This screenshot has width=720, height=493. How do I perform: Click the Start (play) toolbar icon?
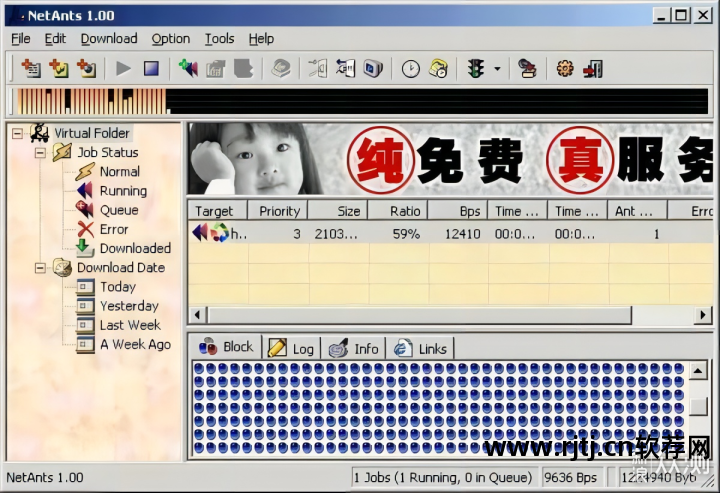(x=124, y=69)
